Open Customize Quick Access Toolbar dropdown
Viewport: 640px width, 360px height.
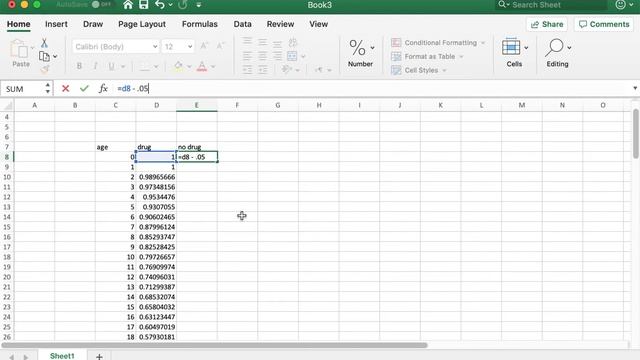click(x=199, y=5)
